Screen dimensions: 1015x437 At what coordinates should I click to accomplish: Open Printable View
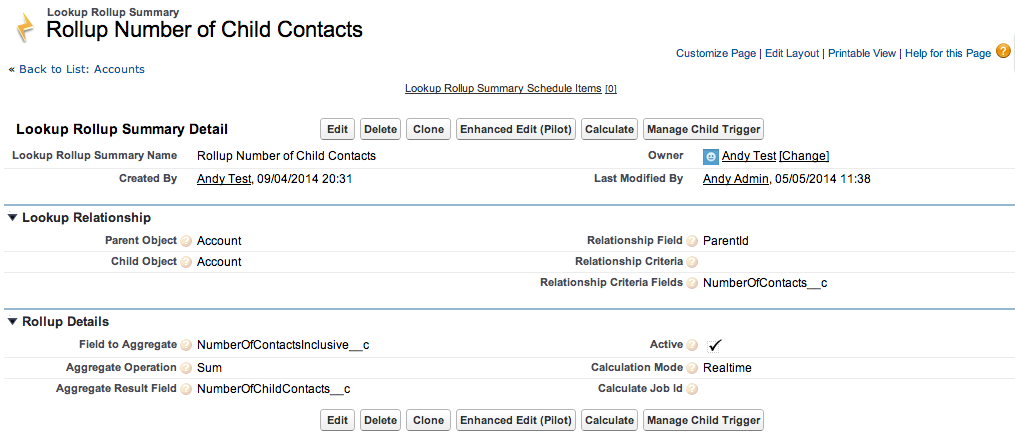click(862, 54)
